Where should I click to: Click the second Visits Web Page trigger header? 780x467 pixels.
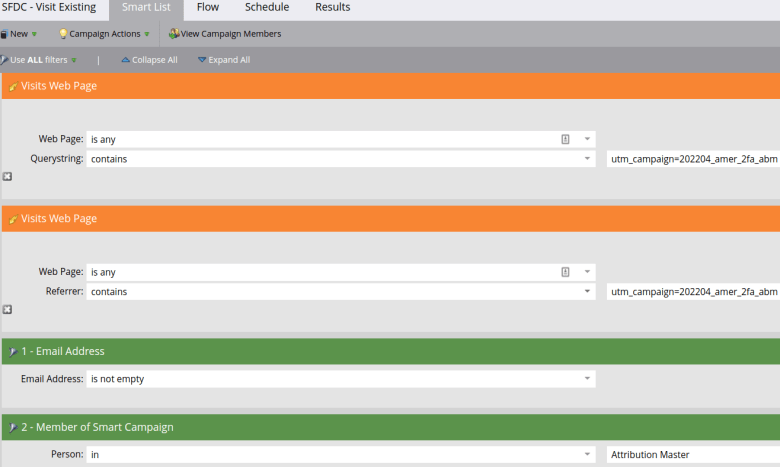click(x=391, y=219)
